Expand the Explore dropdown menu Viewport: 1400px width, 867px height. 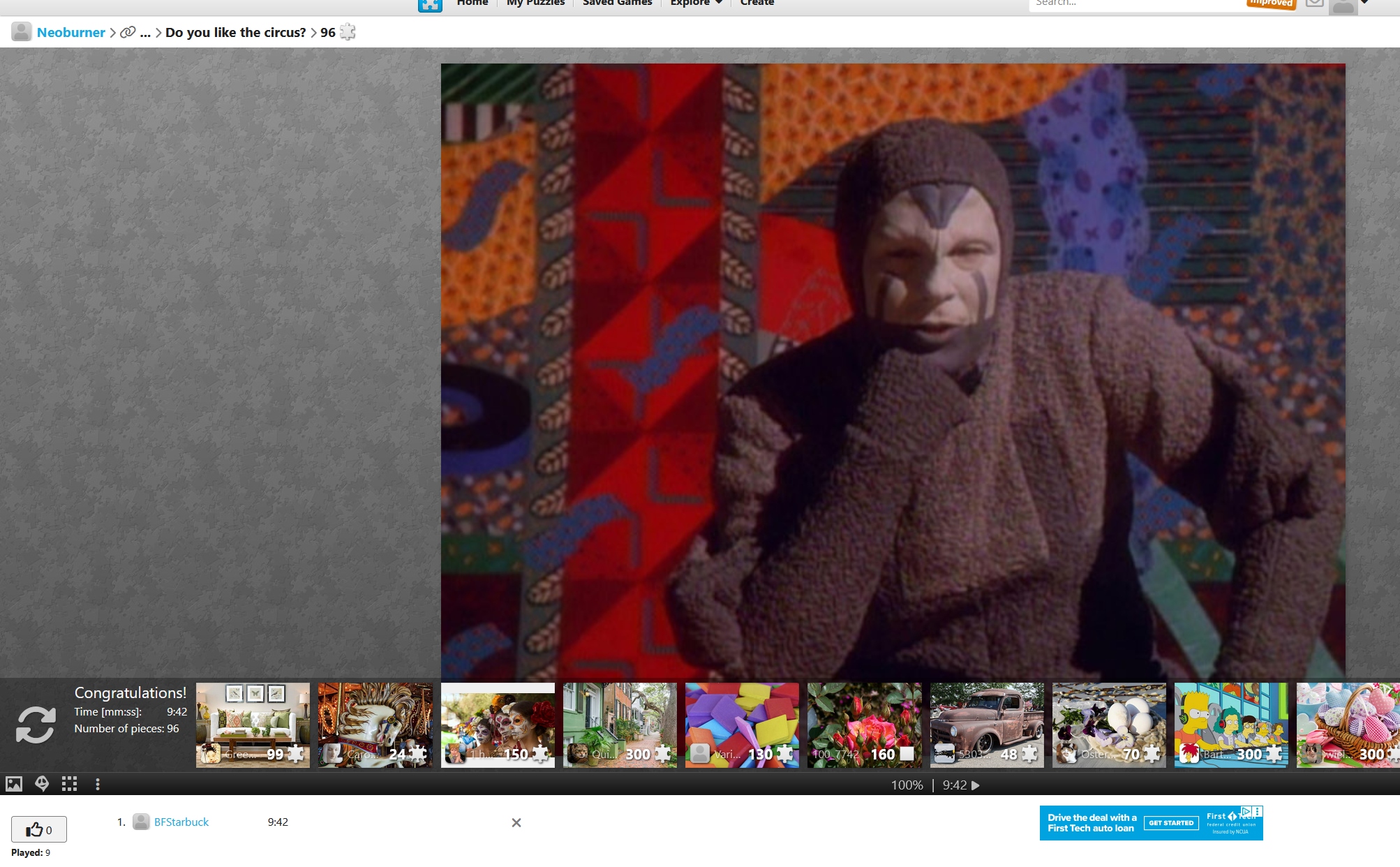pos(696,3)
